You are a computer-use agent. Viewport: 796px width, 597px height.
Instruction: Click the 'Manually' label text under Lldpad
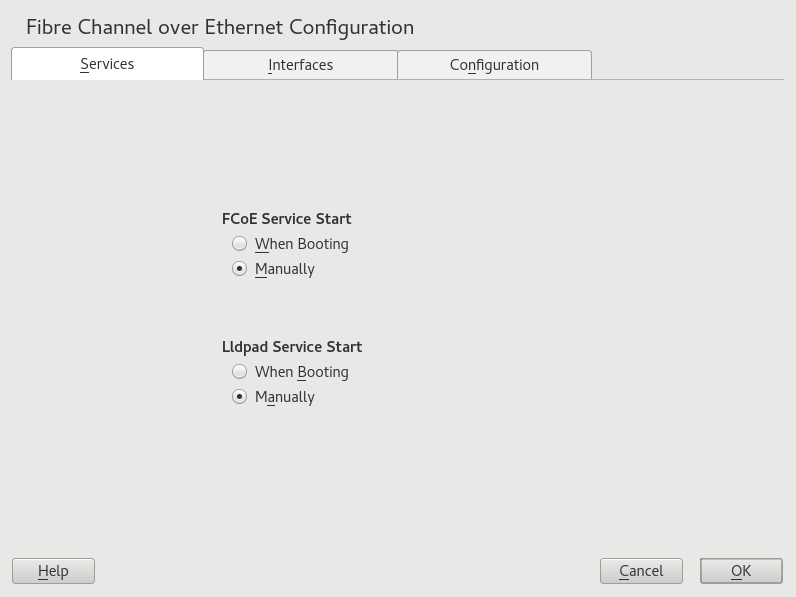[285, 397]
